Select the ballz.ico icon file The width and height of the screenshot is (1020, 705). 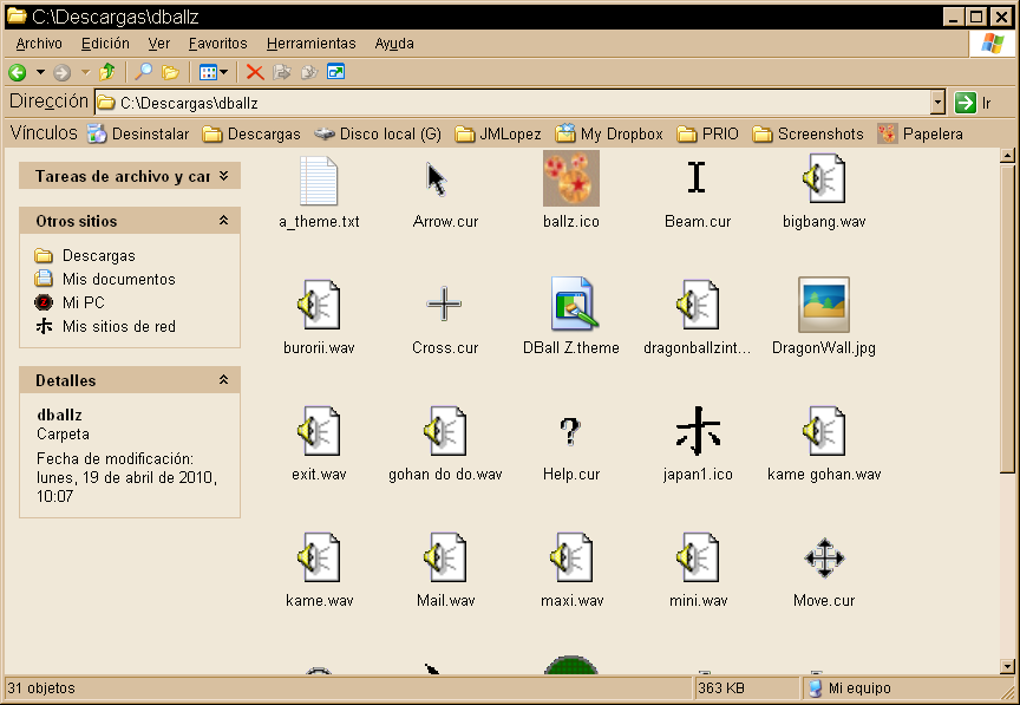tap(571, 191)
